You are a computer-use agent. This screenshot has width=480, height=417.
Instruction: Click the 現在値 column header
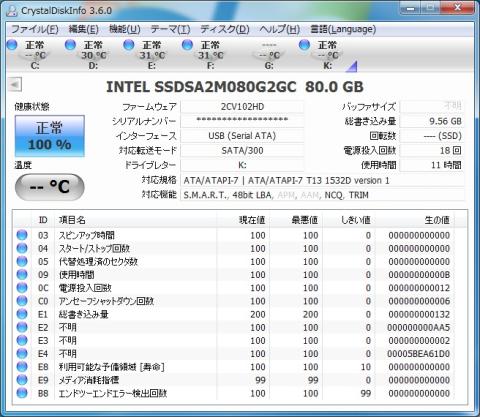coord(243,220)
